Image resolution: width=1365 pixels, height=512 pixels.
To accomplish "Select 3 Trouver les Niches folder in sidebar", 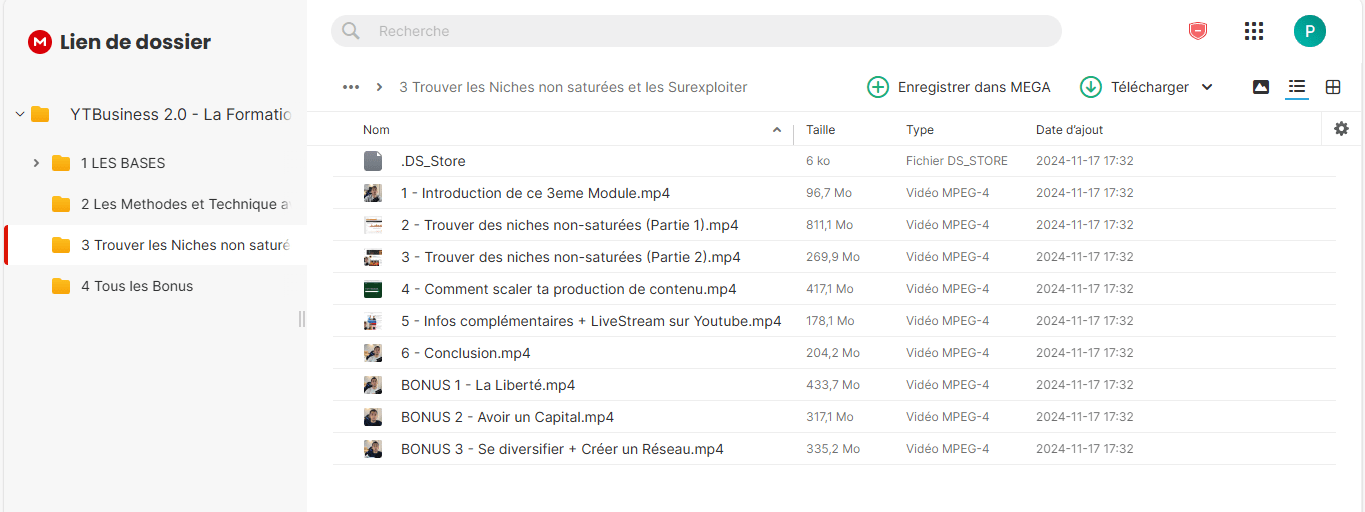I will pos(185,245).
